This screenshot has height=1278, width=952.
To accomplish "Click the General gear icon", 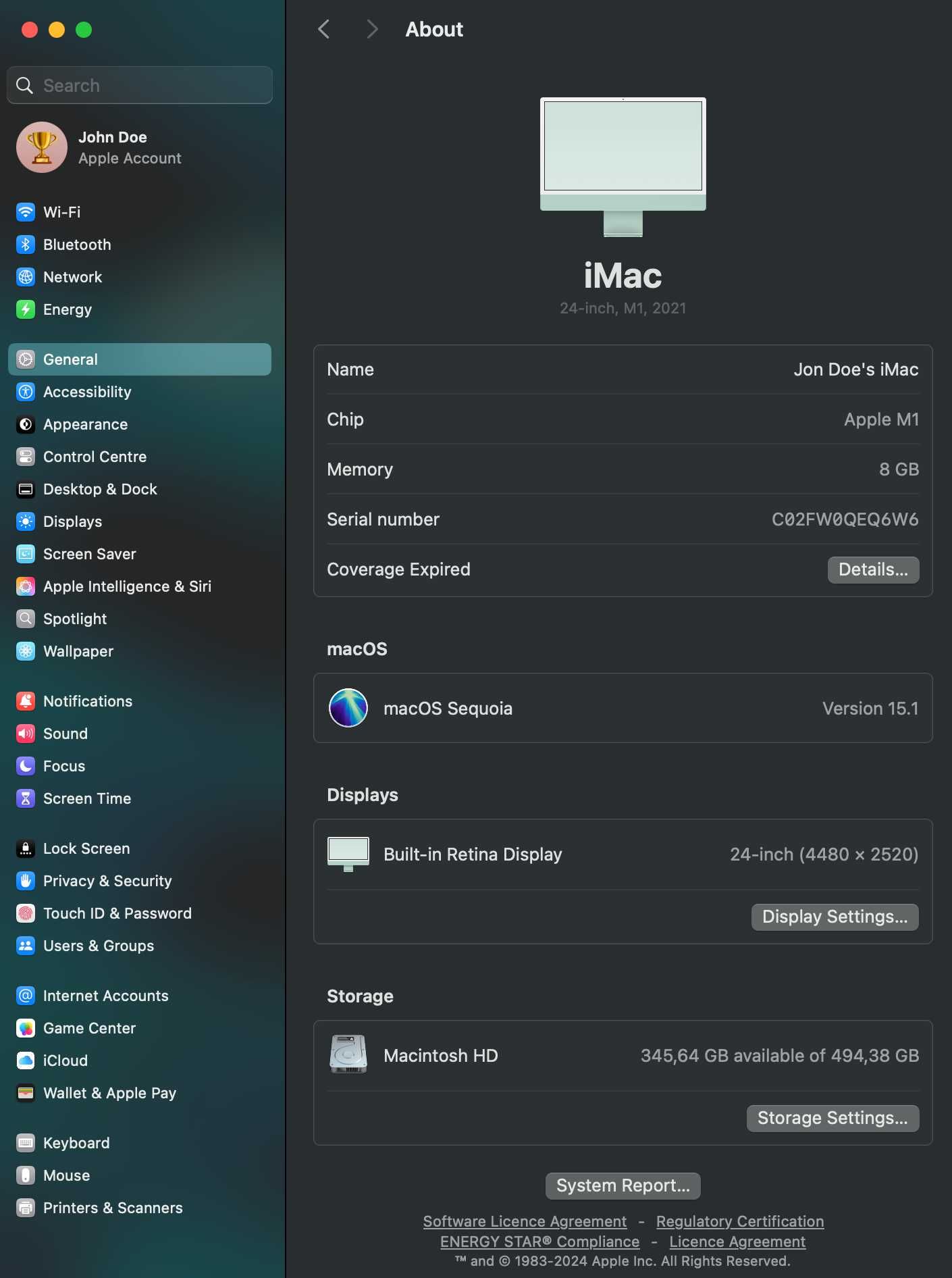I will [x=26, y=359].
